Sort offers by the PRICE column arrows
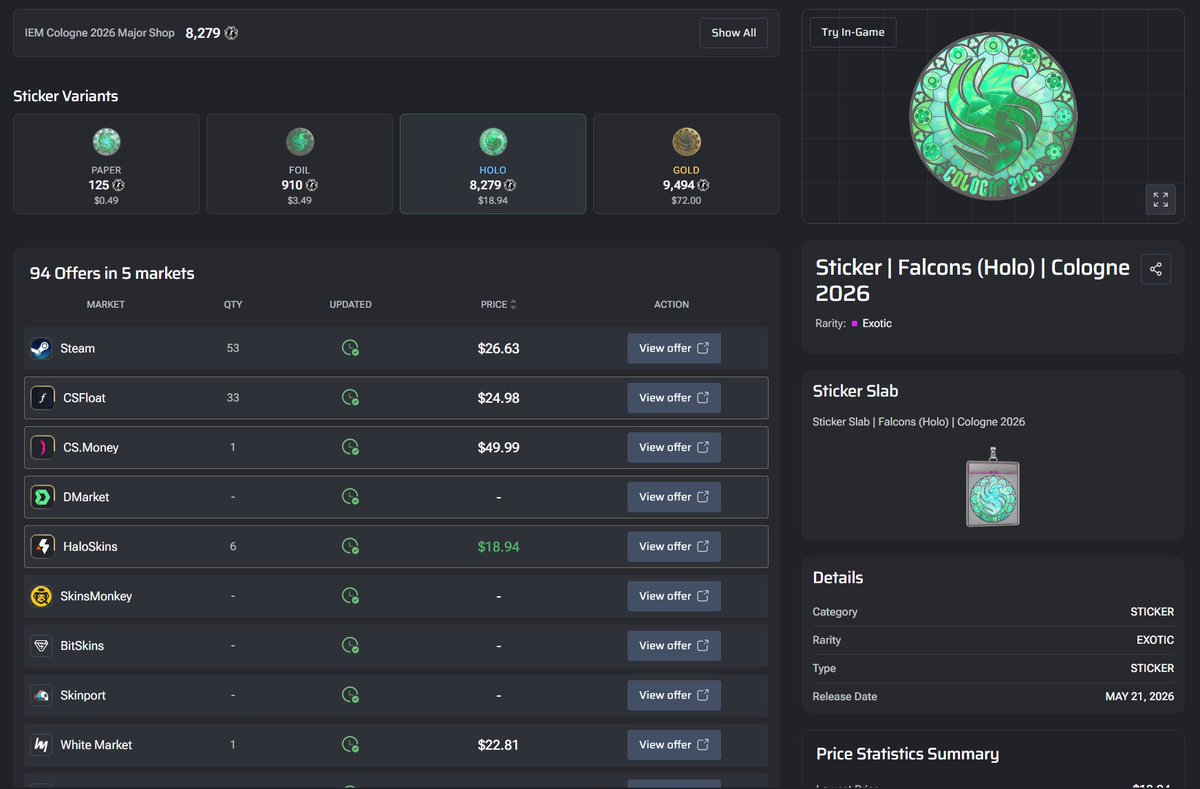1200x789 pixels. (513, 304)
